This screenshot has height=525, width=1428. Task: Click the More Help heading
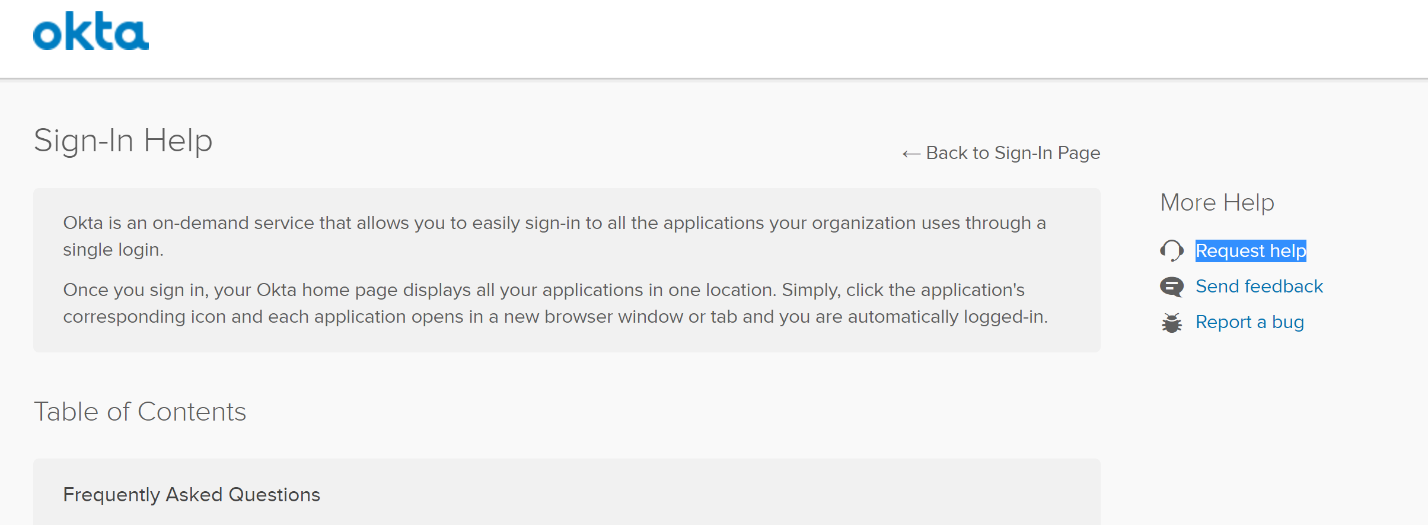[1217, 202]
